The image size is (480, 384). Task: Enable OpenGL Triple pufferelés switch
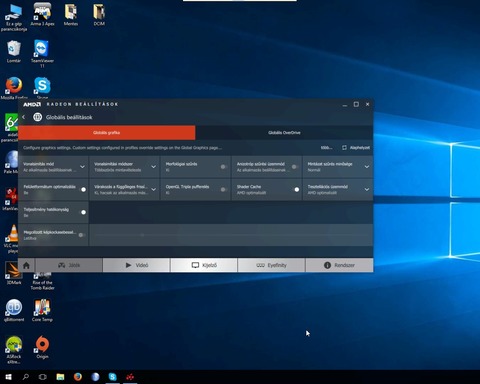(x=224, y=189)
